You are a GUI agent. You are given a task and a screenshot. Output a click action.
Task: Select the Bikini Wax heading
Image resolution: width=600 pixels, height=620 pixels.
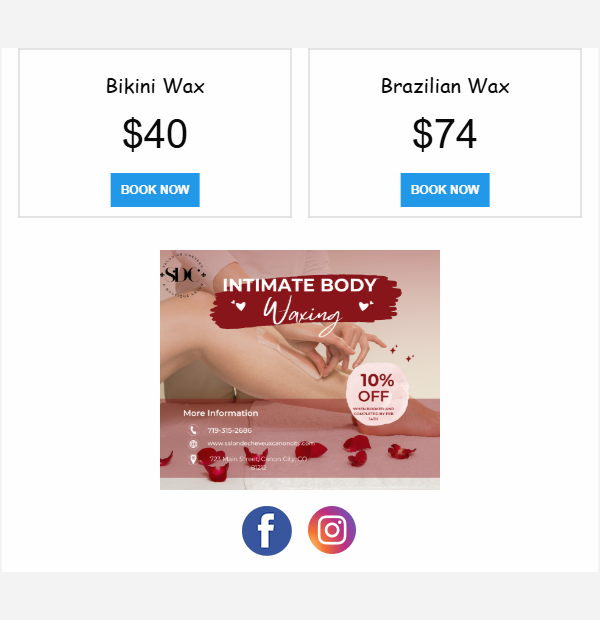pos(155,86)
